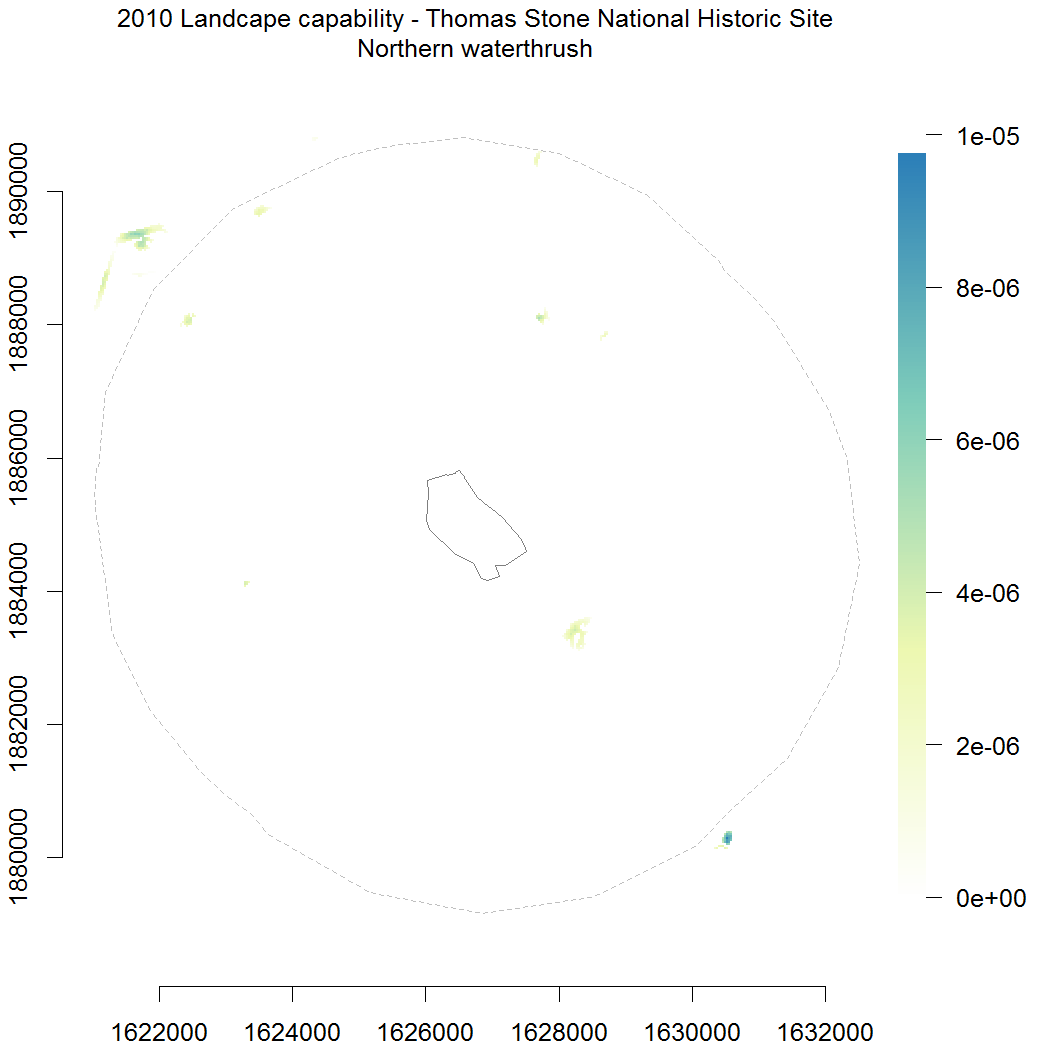Click the subtitle 'Northern waterthrush'

click(475, 49)
